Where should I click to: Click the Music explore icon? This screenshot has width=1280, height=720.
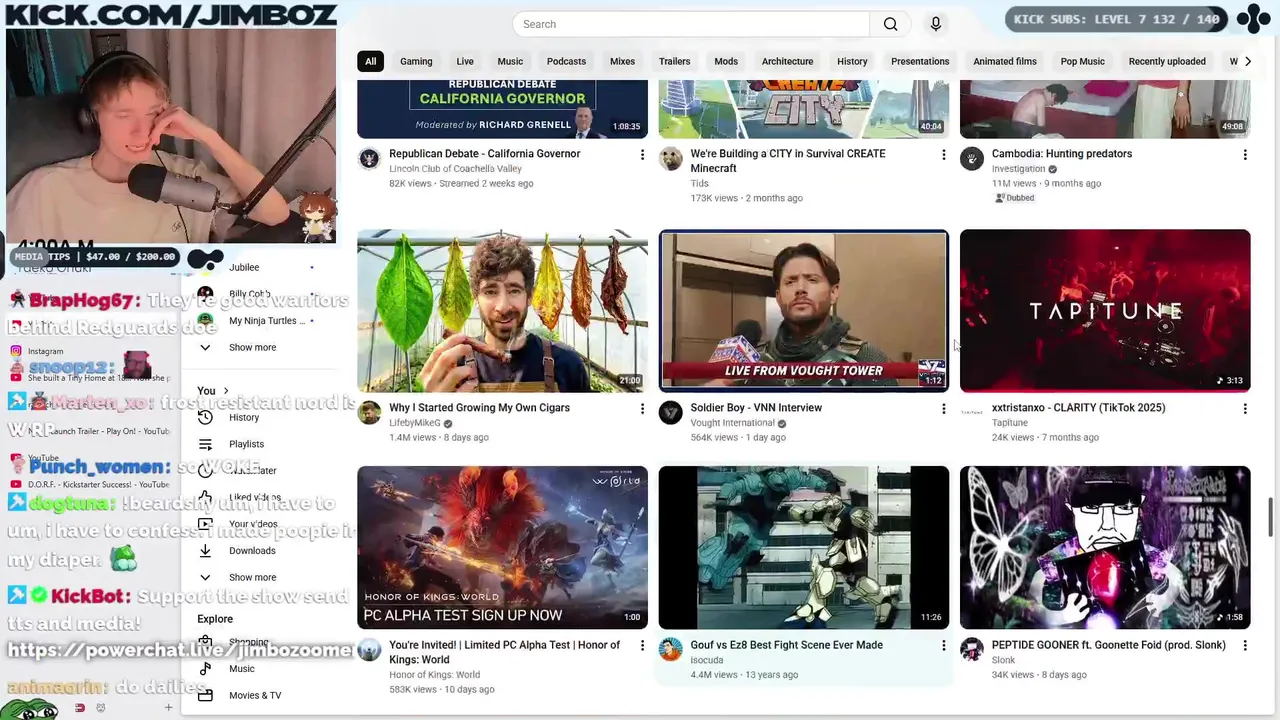(205, 669)
